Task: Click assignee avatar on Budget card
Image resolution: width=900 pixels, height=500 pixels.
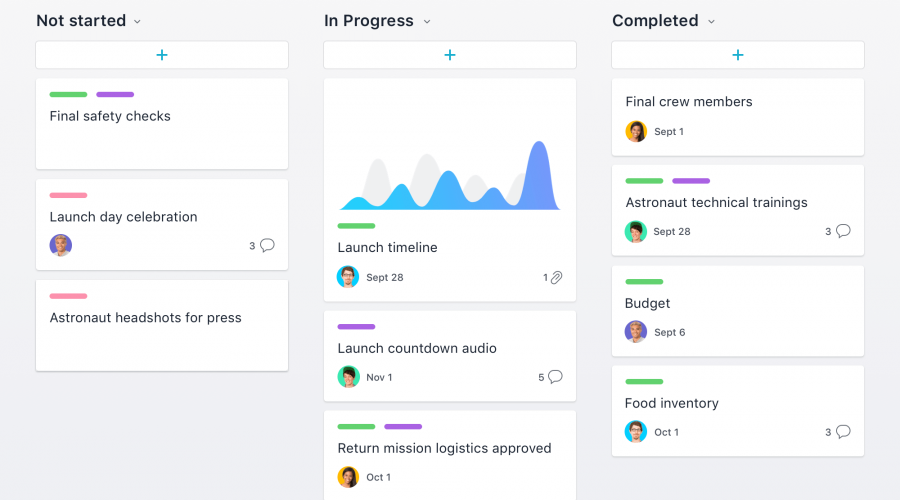Action: pyautogui.click(x=636, y=332)
